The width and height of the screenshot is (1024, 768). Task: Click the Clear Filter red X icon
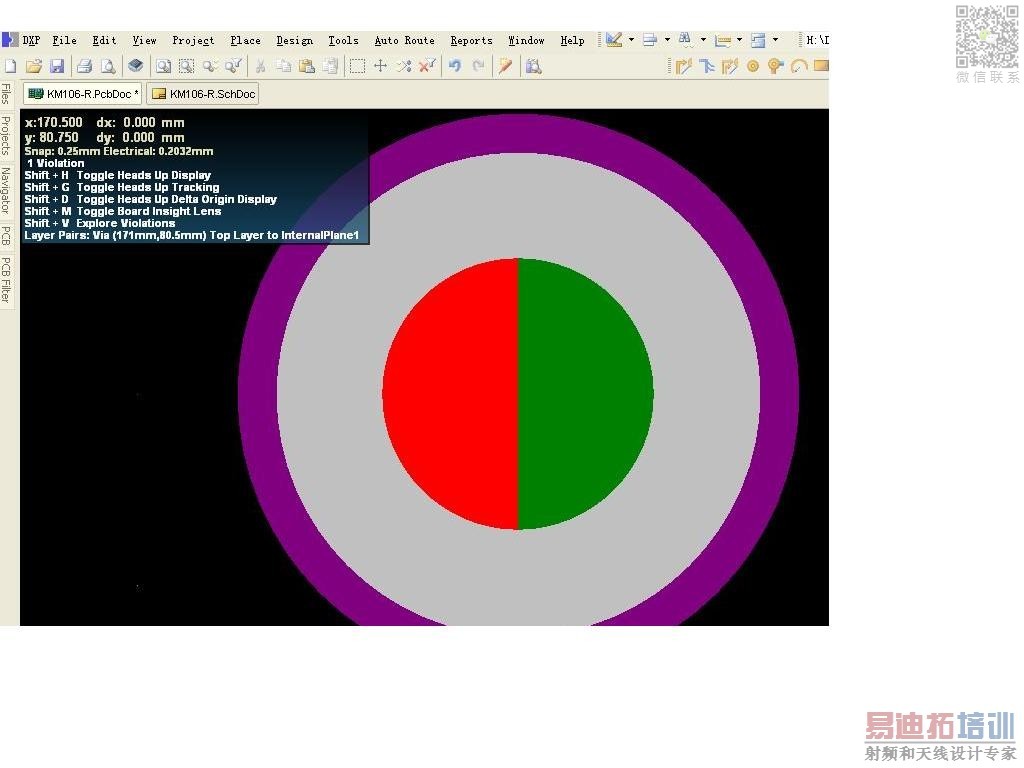427,66
